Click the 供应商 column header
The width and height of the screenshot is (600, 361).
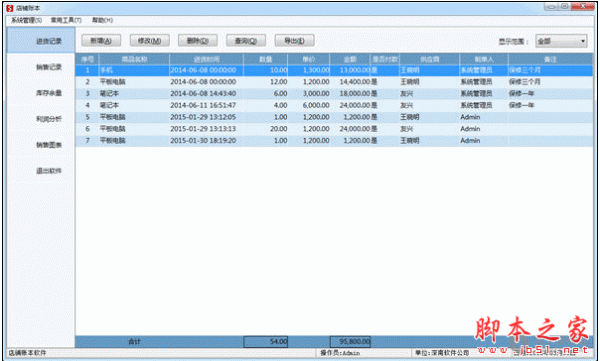click(x=430, y=59)
